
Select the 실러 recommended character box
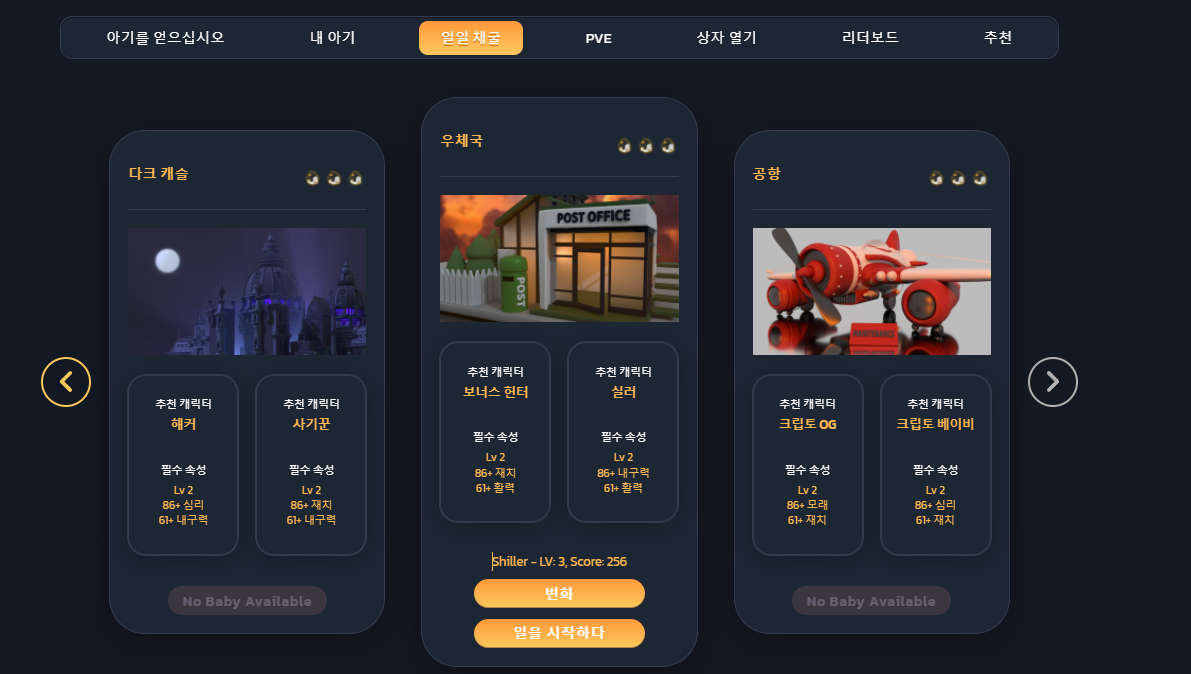[623, 432]
